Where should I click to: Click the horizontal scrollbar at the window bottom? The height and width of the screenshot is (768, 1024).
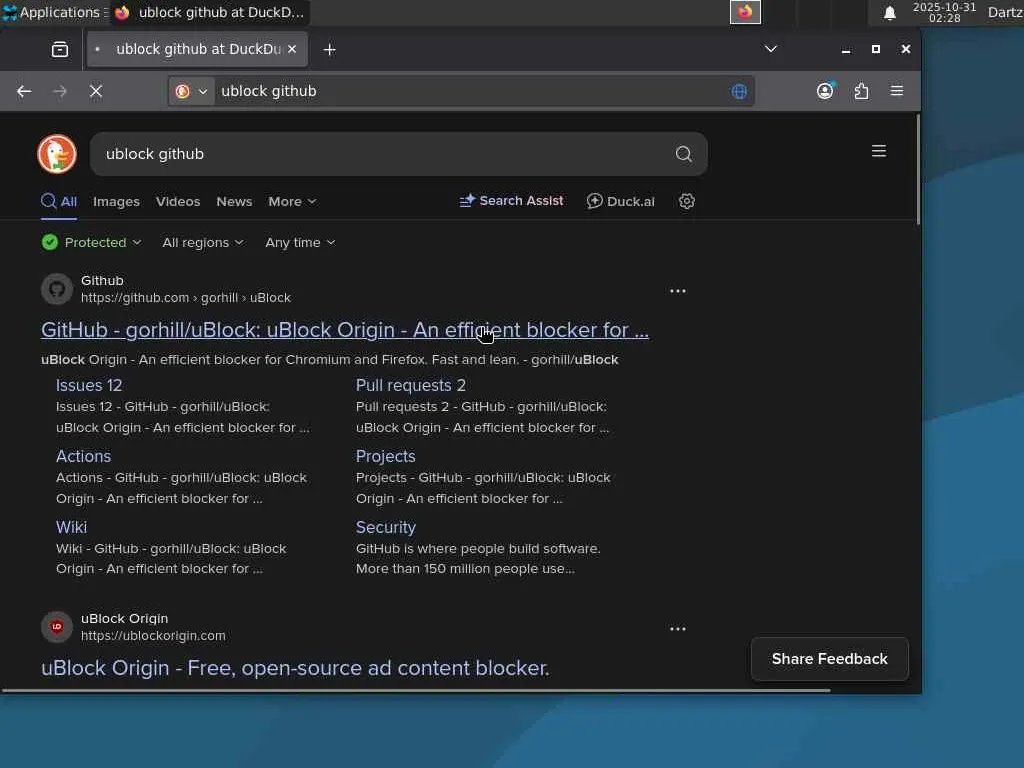coord(416,690)
